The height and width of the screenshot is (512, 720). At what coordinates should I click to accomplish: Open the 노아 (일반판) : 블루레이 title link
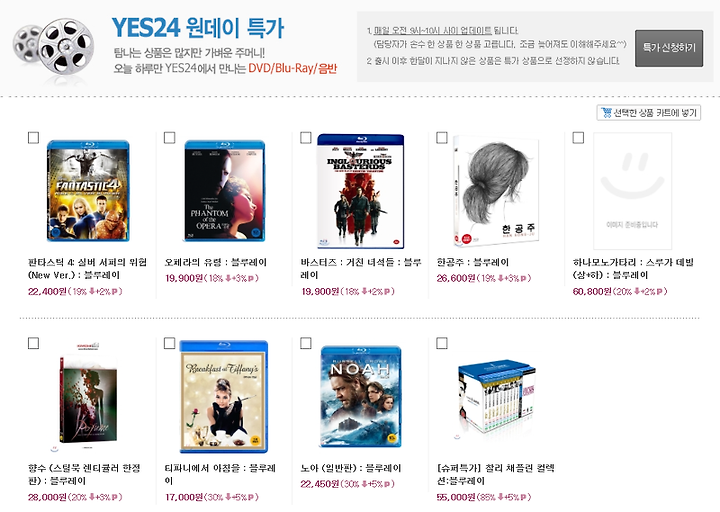tap(351, 468)
